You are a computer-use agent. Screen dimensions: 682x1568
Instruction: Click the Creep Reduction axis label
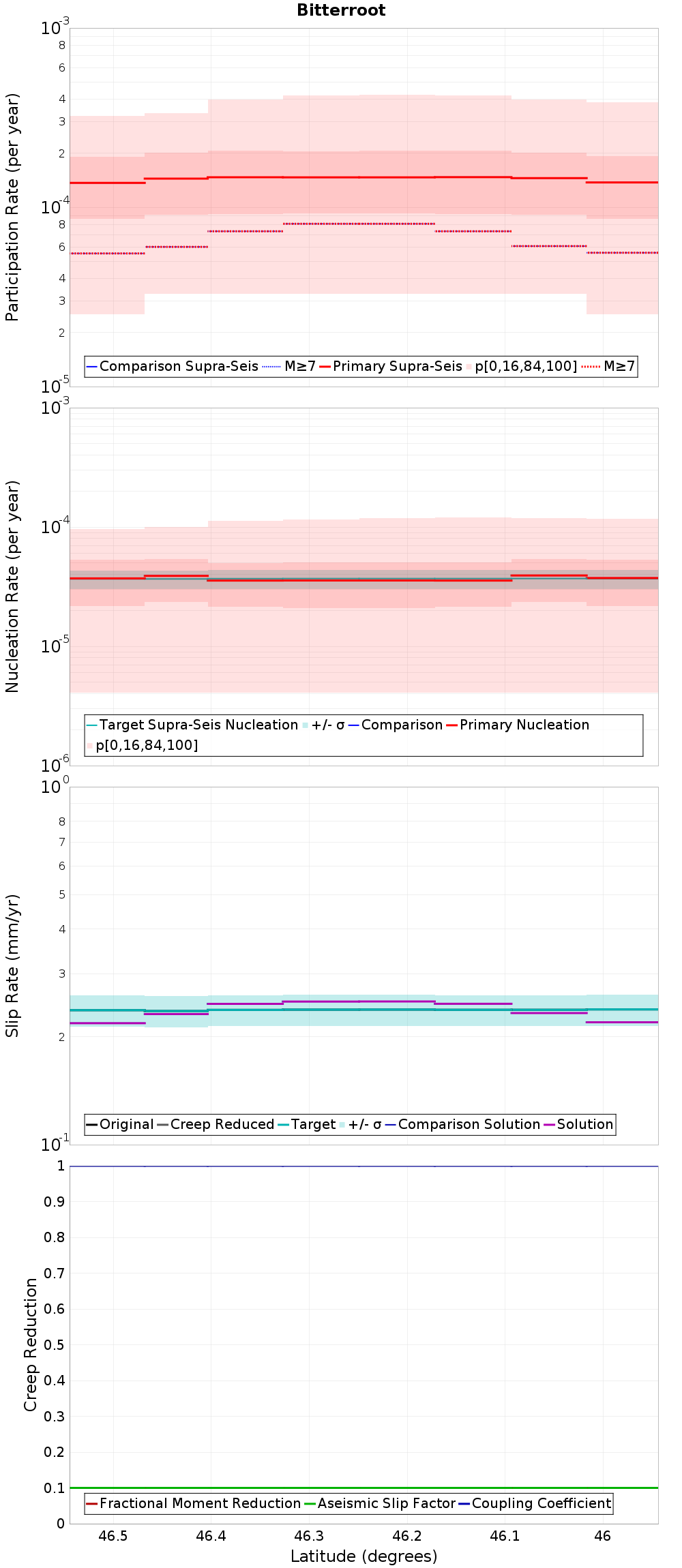click(x=30, y=1344)
